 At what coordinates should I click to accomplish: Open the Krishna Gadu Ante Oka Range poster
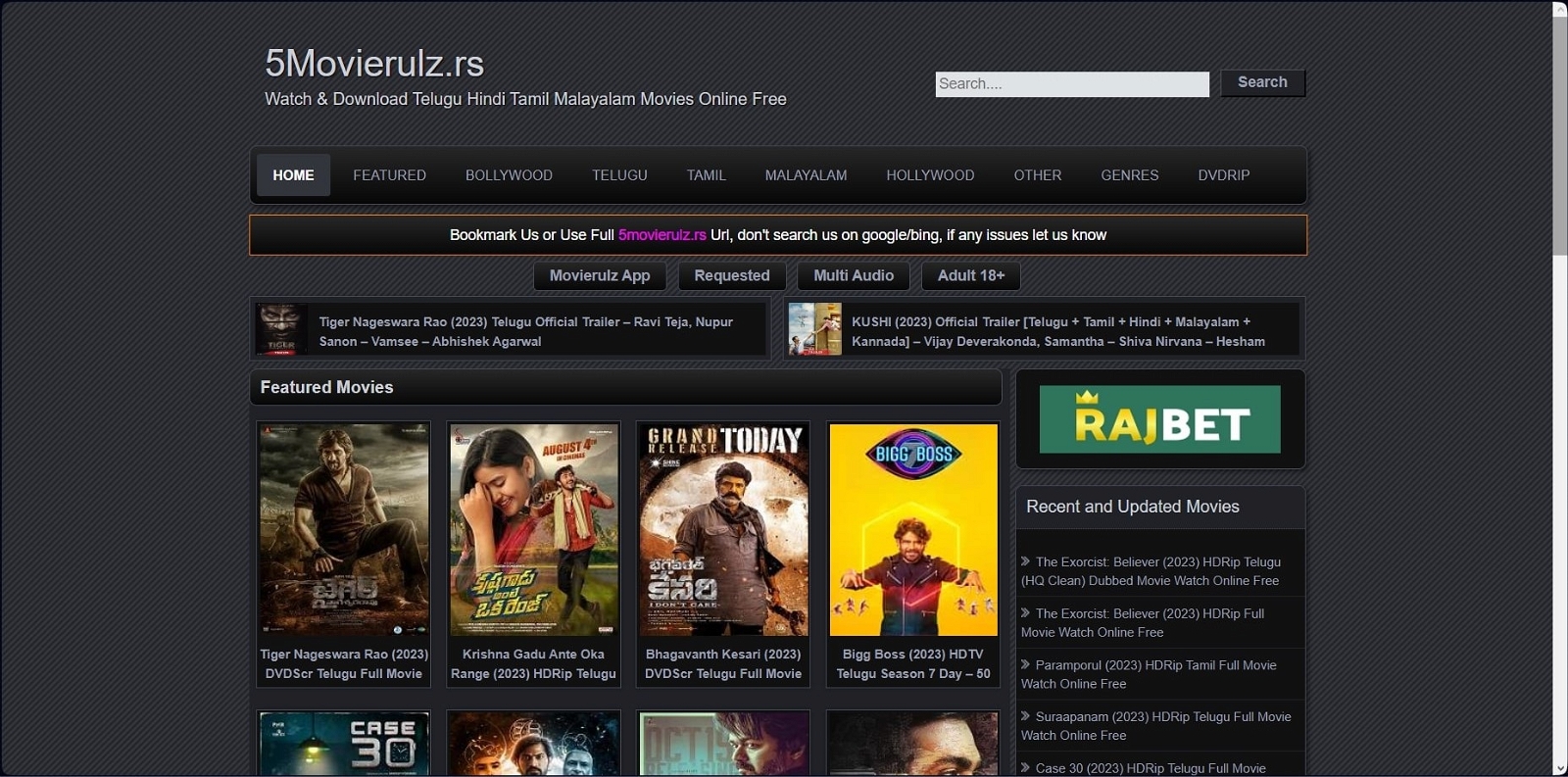pos(533,529)
